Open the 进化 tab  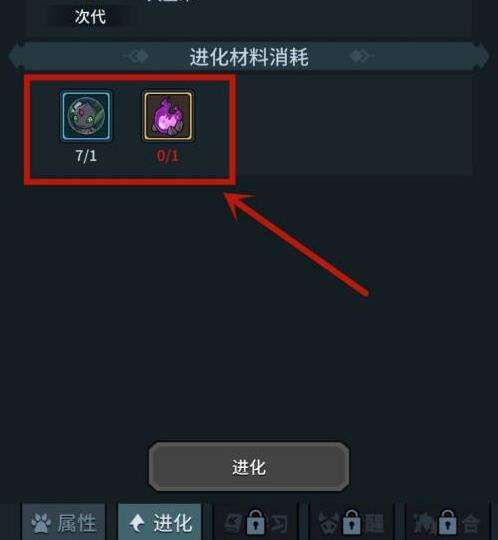coord(159,522)
